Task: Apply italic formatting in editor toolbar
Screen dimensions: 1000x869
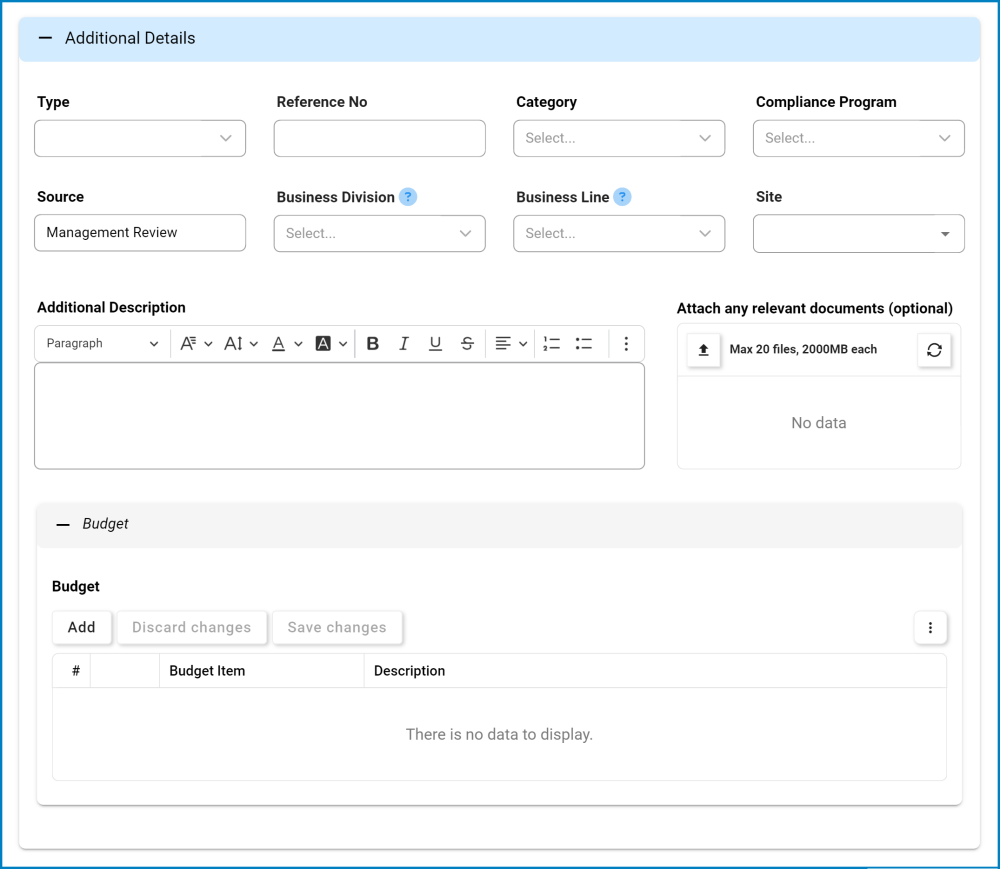Action: tap(404, 344)
